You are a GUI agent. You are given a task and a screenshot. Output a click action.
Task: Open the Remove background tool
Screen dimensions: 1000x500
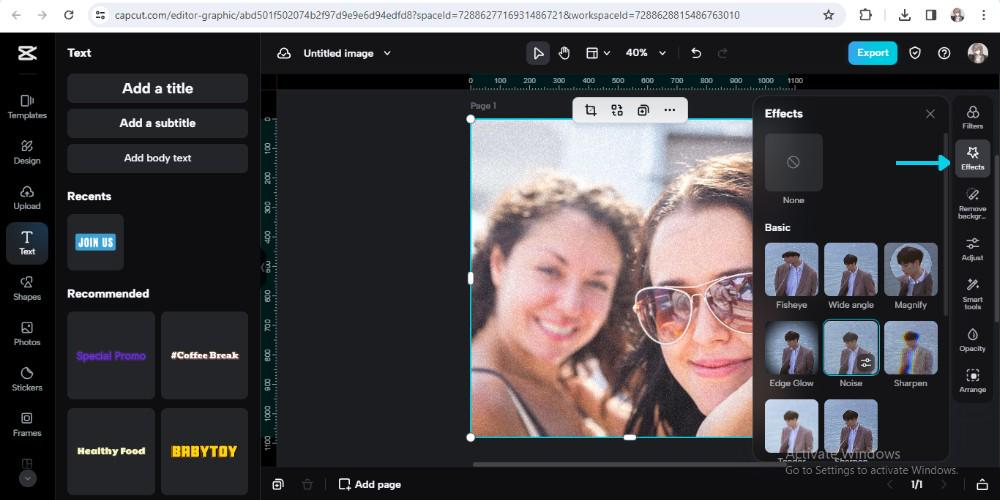pos(973,203)
